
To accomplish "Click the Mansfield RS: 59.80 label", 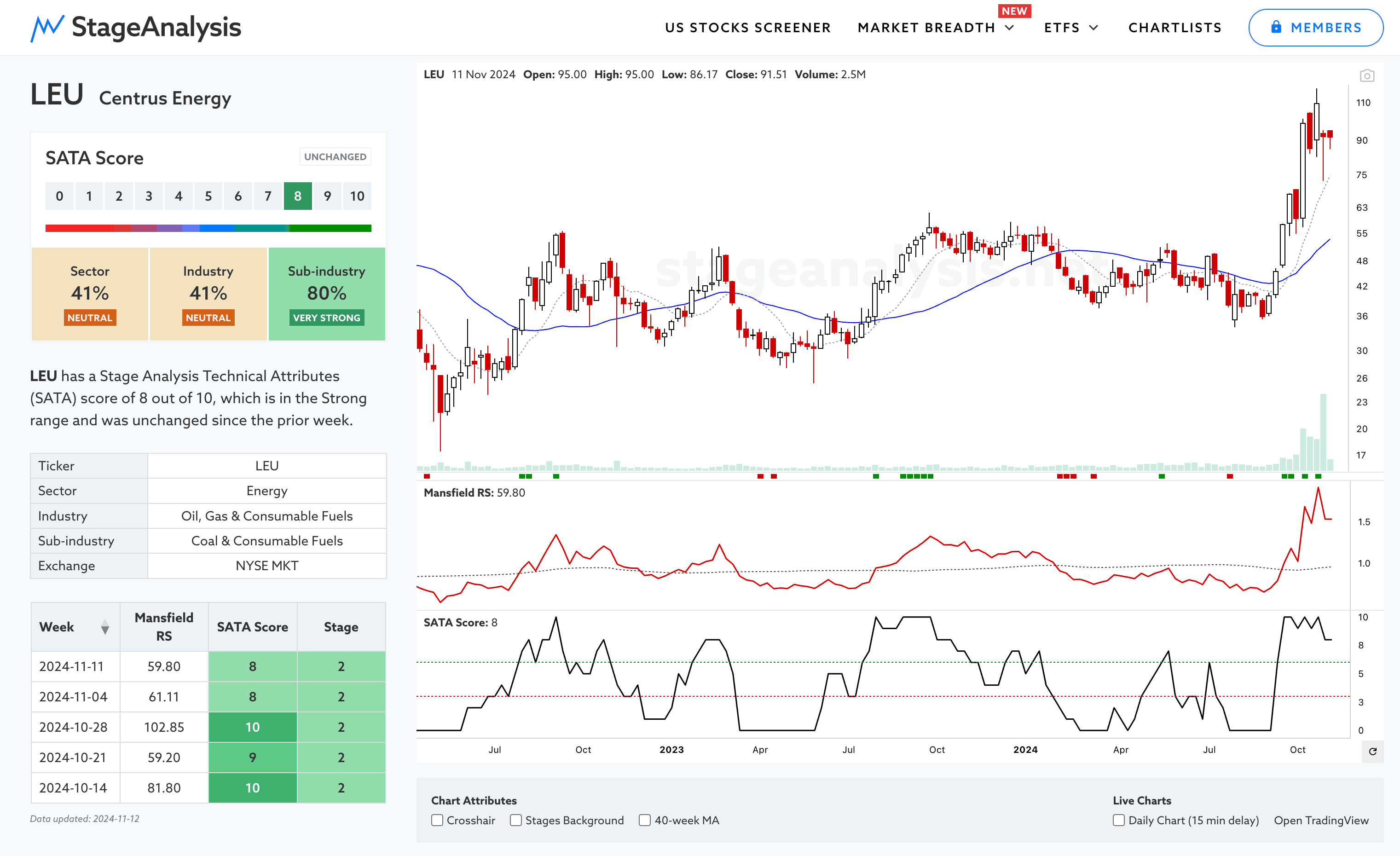I will point(474,492).
